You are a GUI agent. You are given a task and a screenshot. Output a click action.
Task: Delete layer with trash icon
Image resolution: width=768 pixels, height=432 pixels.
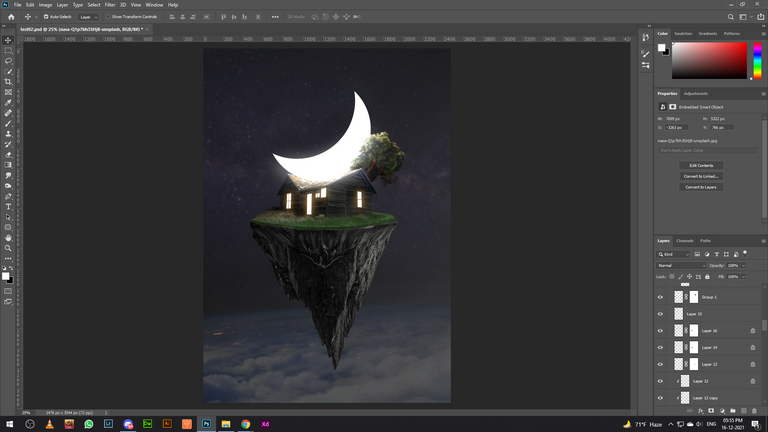[x=754, y=411]
